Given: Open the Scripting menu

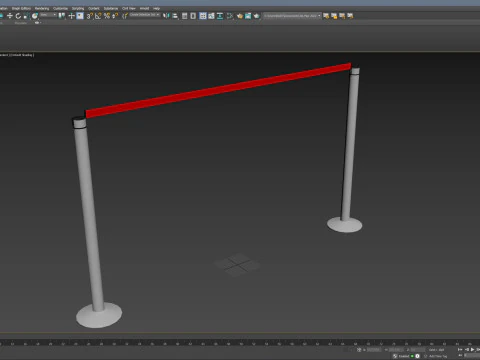Looking at the screenshot, I should 78,8.
